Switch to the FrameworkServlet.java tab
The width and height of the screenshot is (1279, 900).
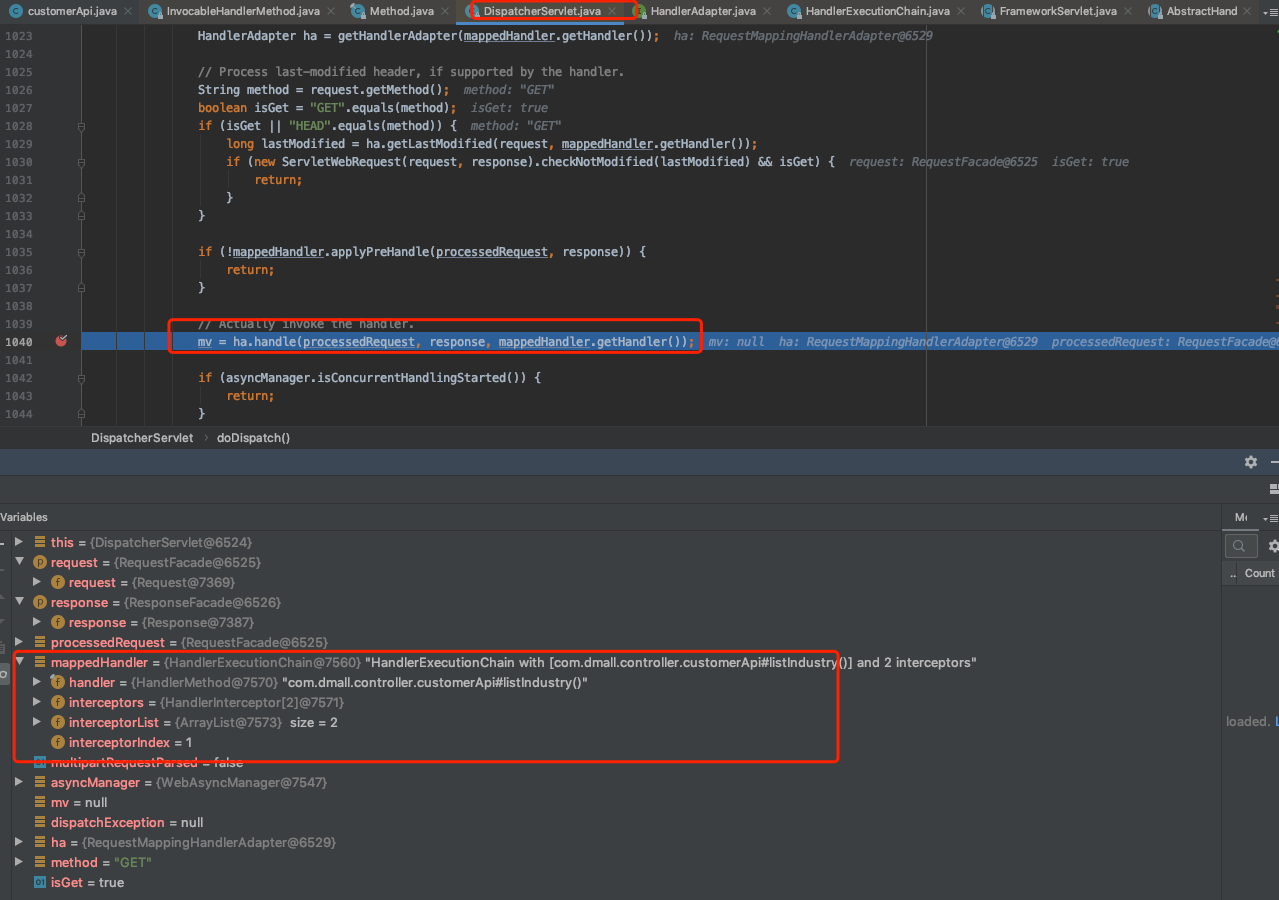[x=1056, y=11]
